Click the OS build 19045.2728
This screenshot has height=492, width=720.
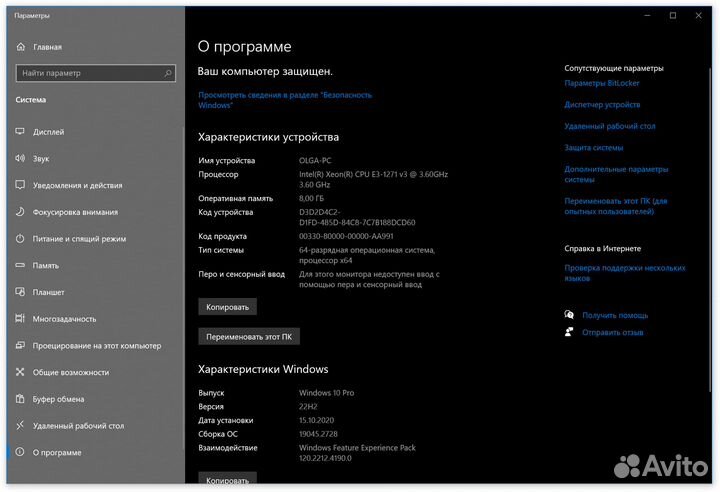[318, 434]
